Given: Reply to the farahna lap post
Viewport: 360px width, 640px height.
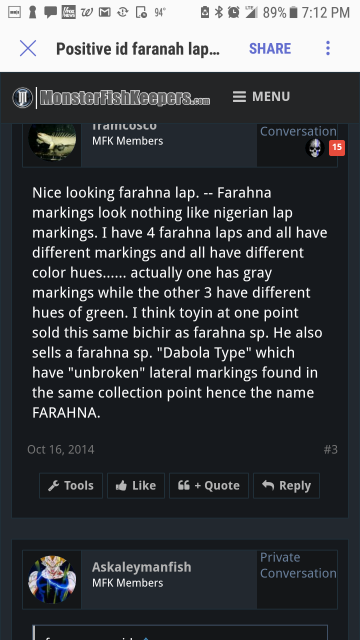Looking at the screenshot, I should click(286, 486).
